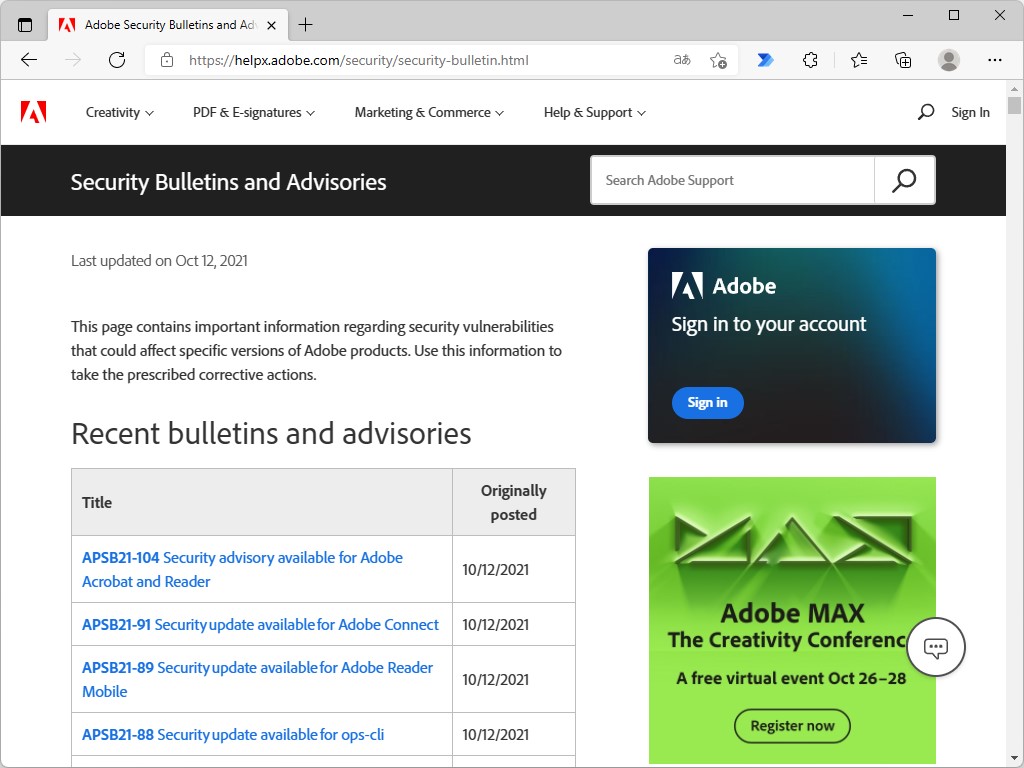Open the Favorites list icon
Viewport: 1024px width, 768px height.
pos(859,60)
